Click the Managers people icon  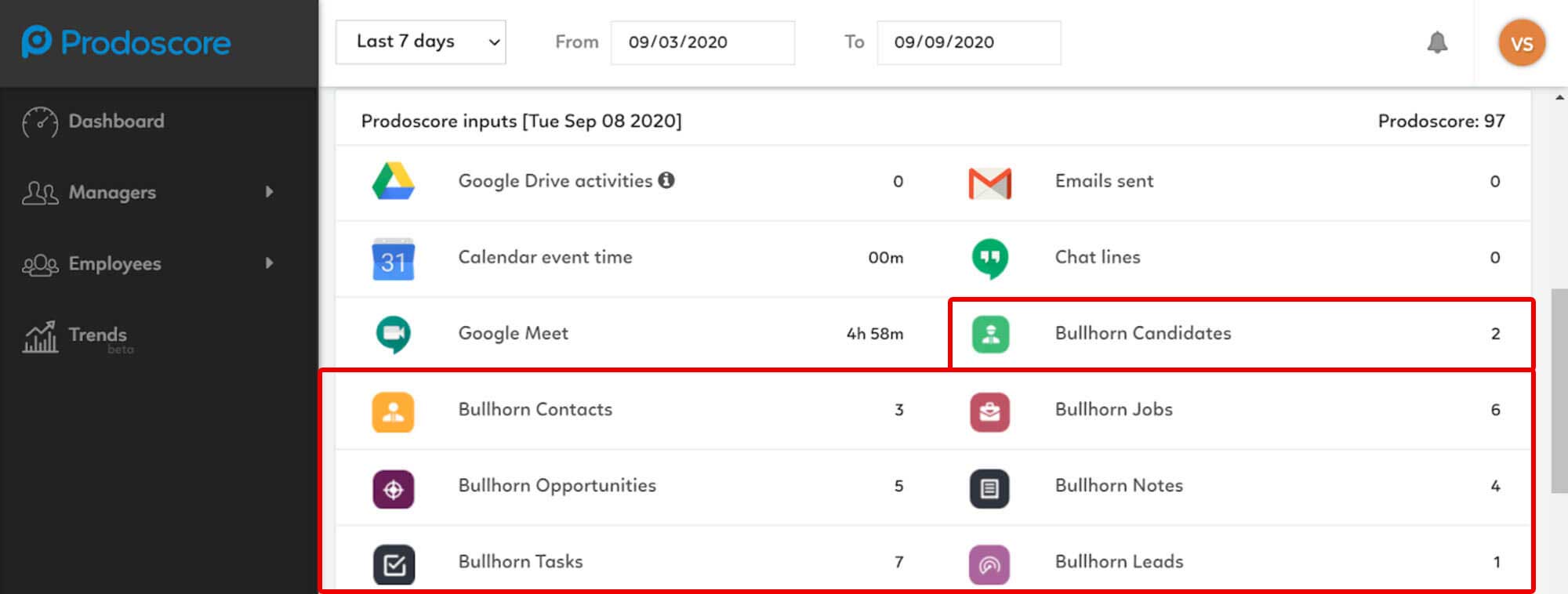[x=40, y=193]
